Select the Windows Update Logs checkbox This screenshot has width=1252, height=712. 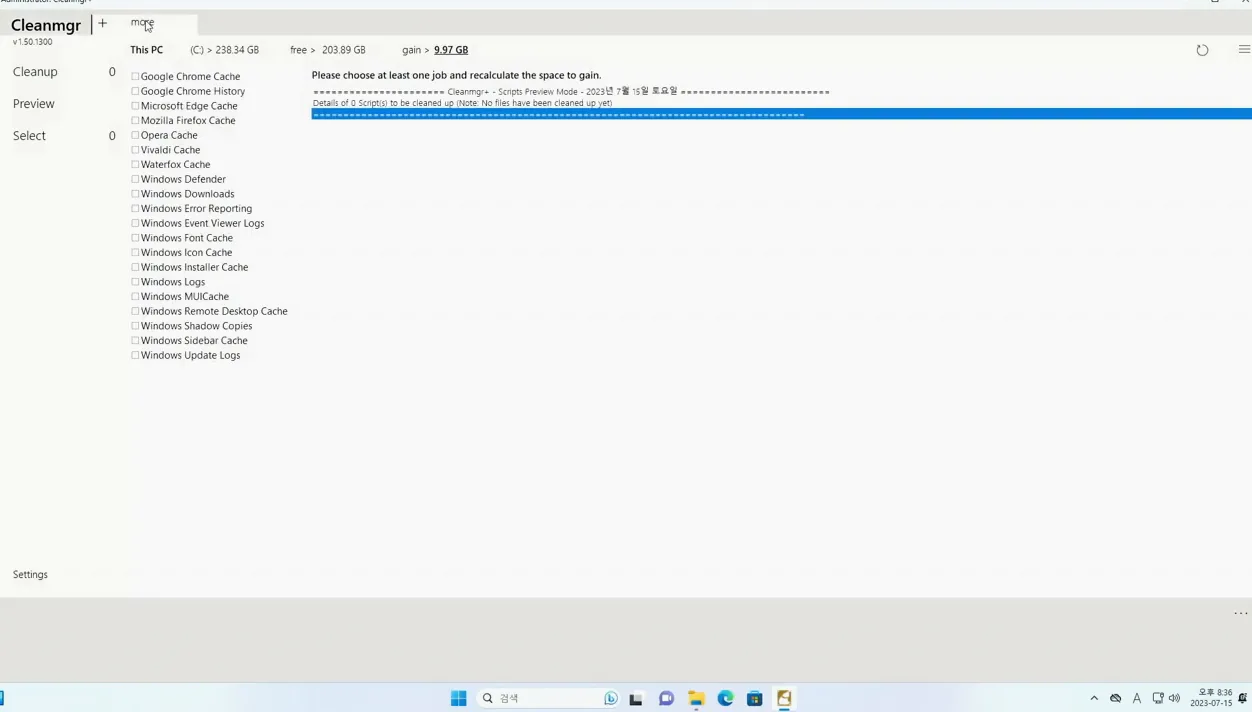(x=135, y=355)
